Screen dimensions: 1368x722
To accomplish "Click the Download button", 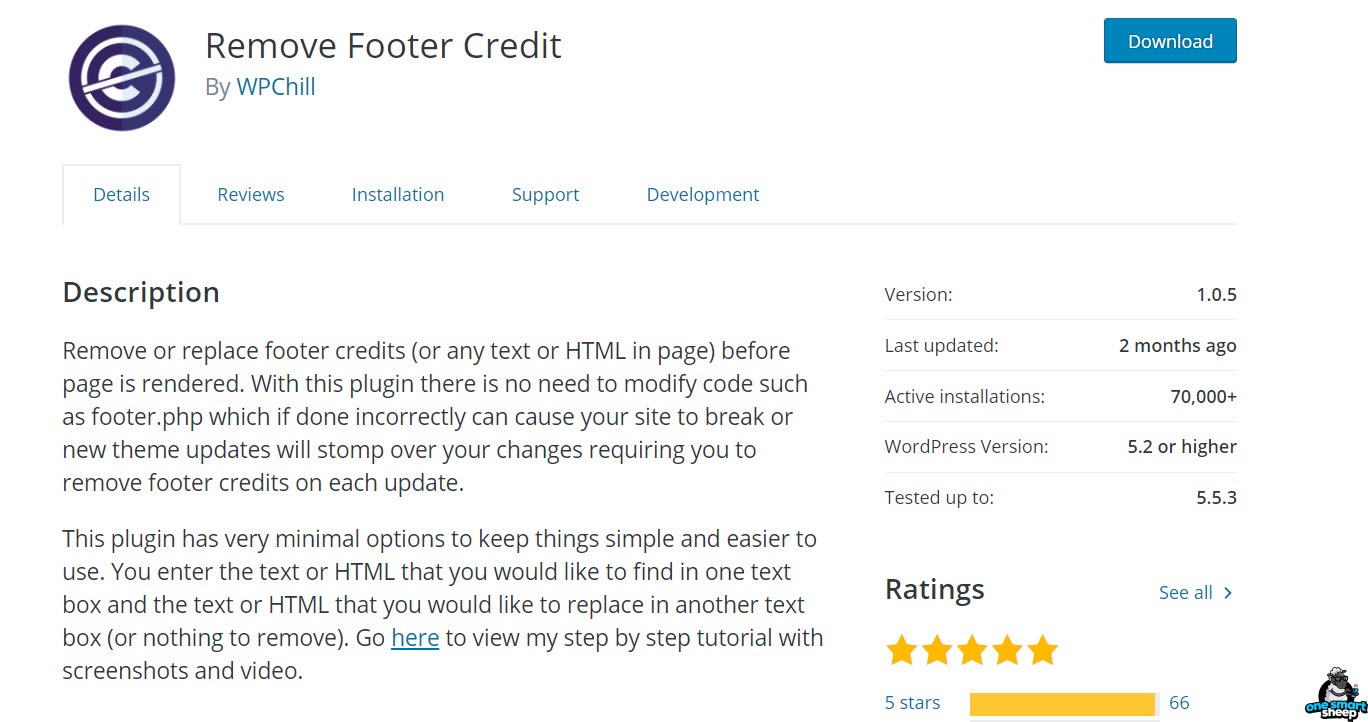I will click(1169, 41).
